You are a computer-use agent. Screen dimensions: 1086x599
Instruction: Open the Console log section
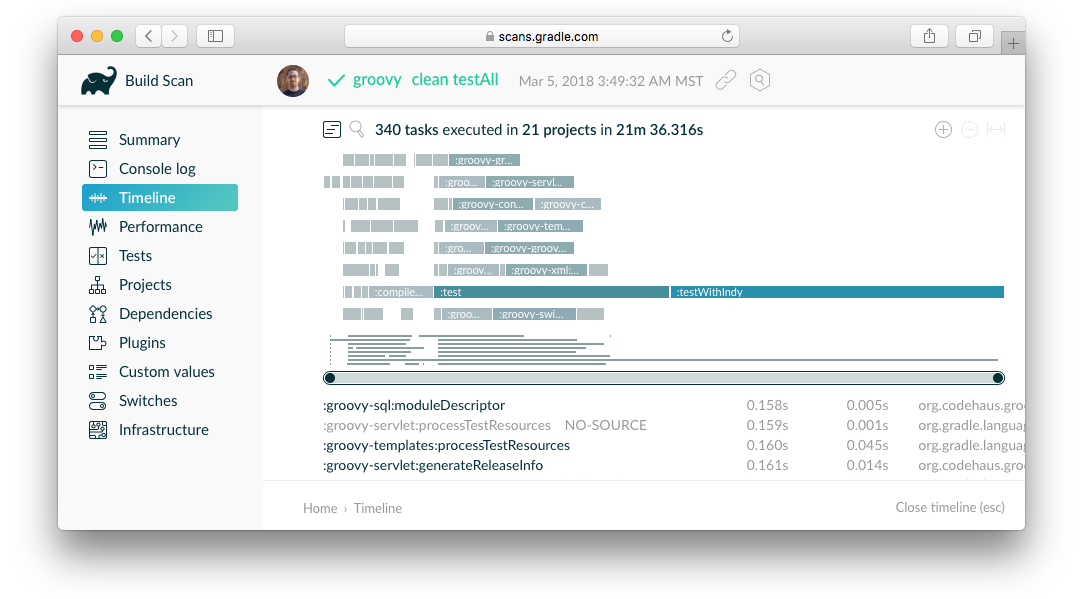click(x=157, y=169)
